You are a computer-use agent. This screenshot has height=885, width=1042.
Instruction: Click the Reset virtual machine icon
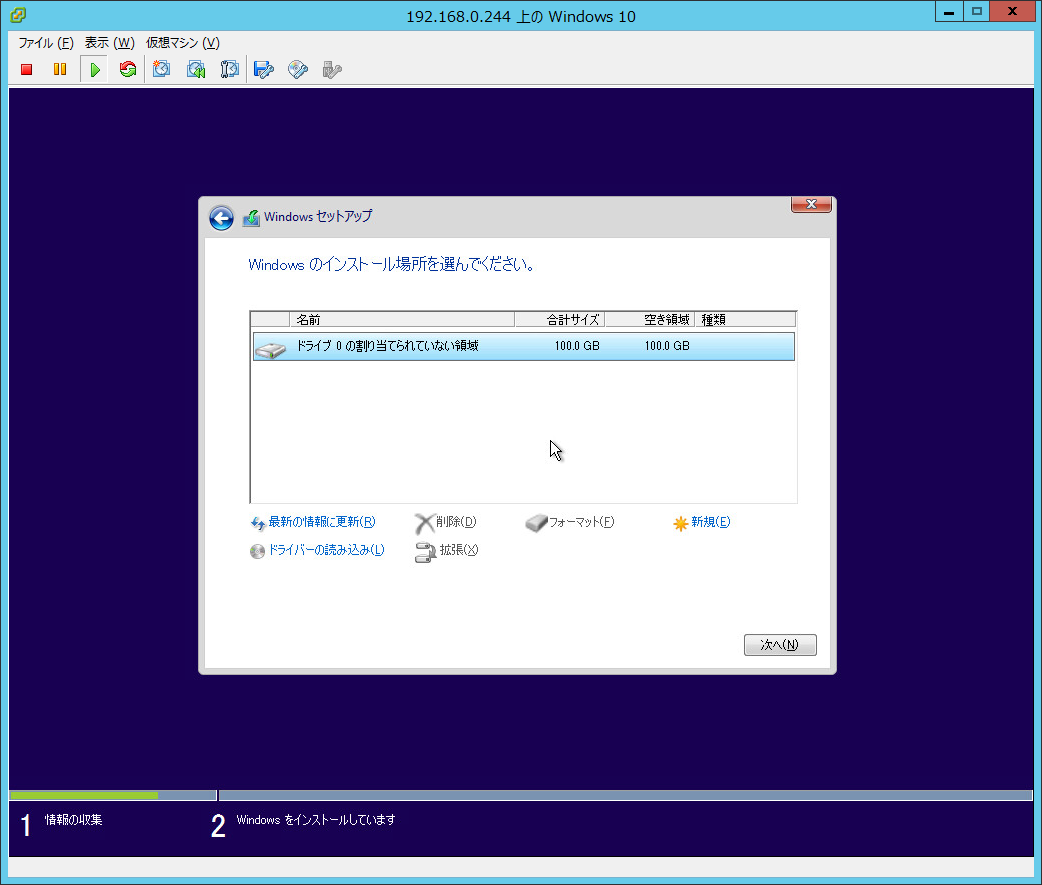tap(128, 69)
